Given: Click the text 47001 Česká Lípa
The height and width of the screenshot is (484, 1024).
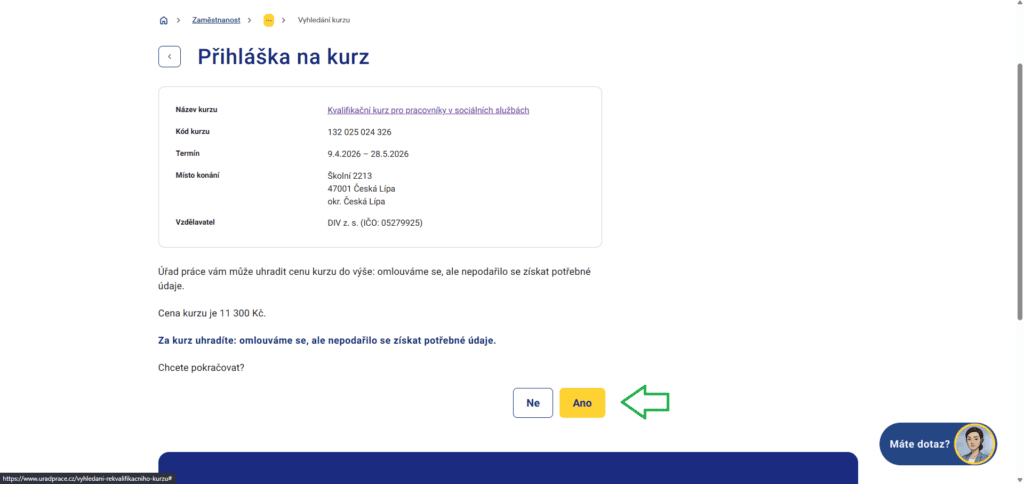Looking at the screenshot, I should [x=361, y=189].
